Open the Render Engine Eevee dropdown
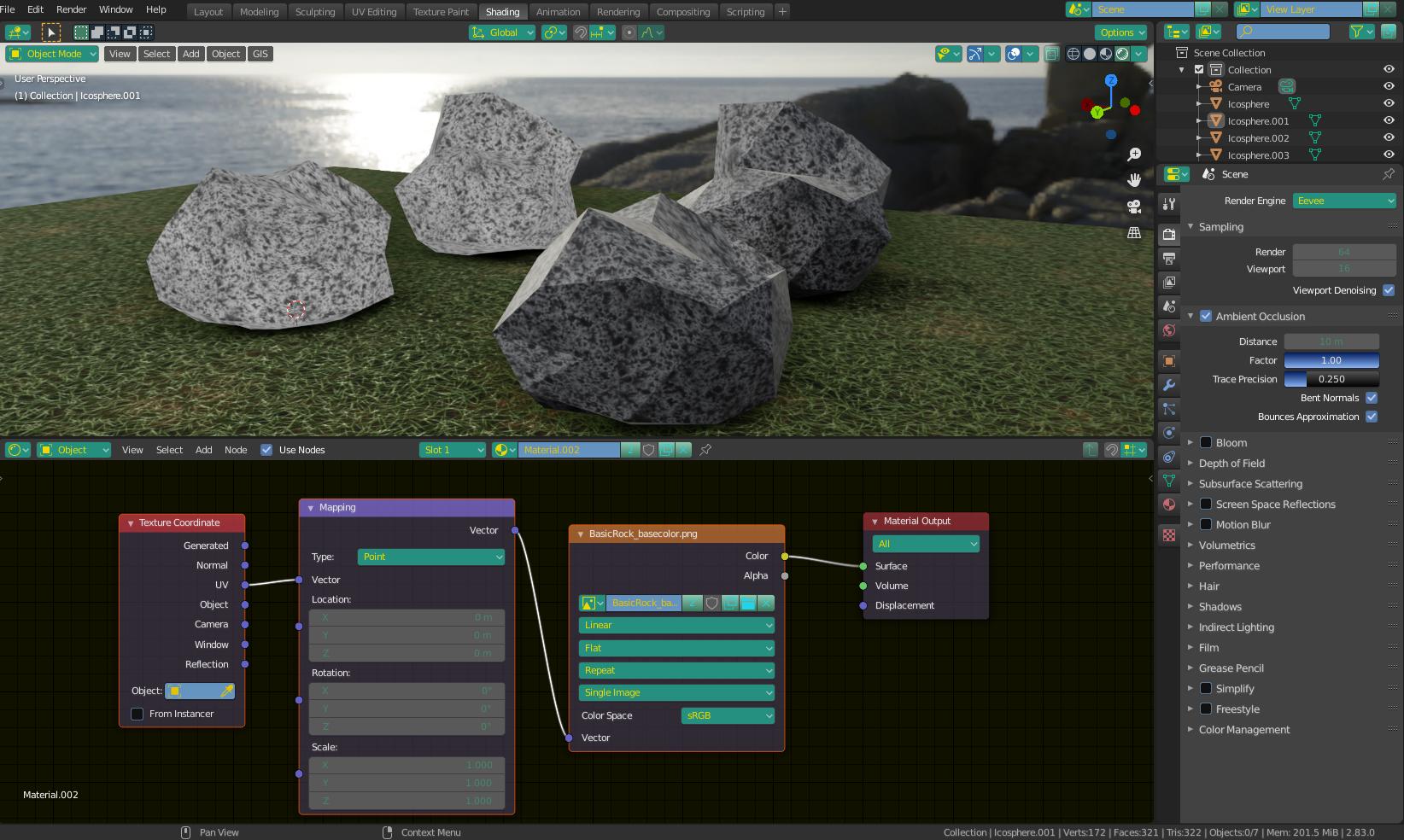 (x=1344, y=201)
